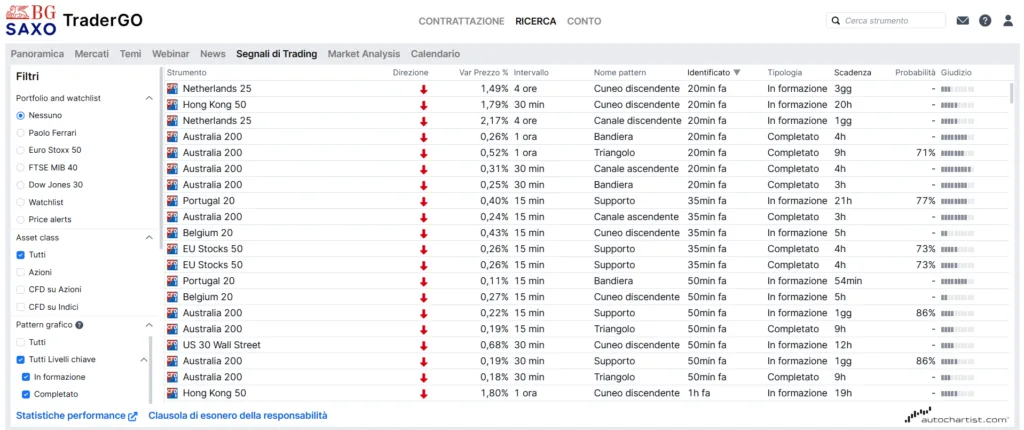Click the CFD icon of Hong Kong 50 30 min row
This screenshot has width=1024, height=430.
click(x=172, y=105)
